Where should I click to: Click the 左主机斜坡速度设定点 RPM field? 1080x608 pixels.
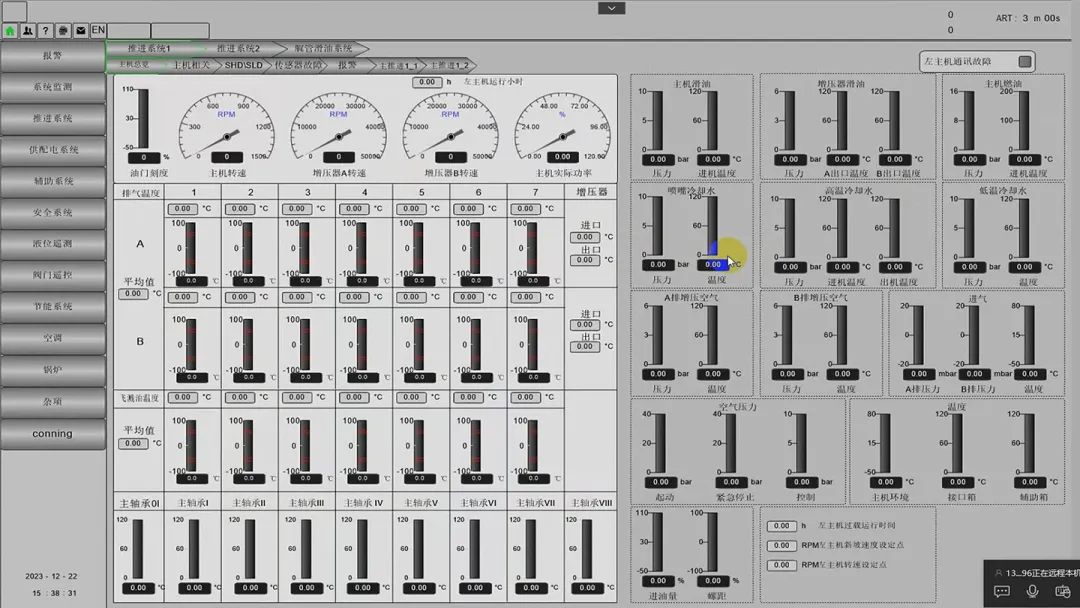(781, 545)
